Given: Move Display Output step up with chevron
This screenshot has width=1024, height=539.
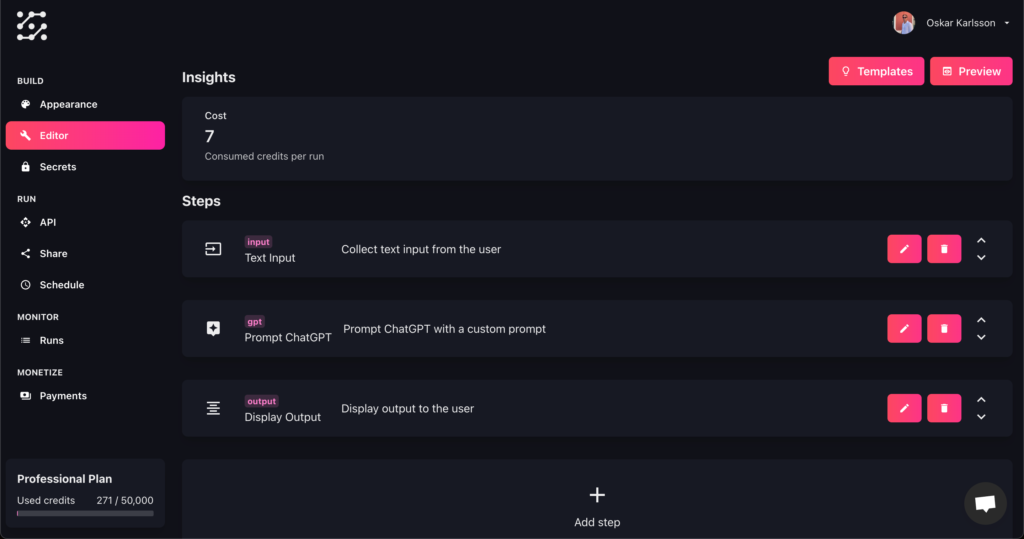Looking at the screenshot, I should coord(981,400).
